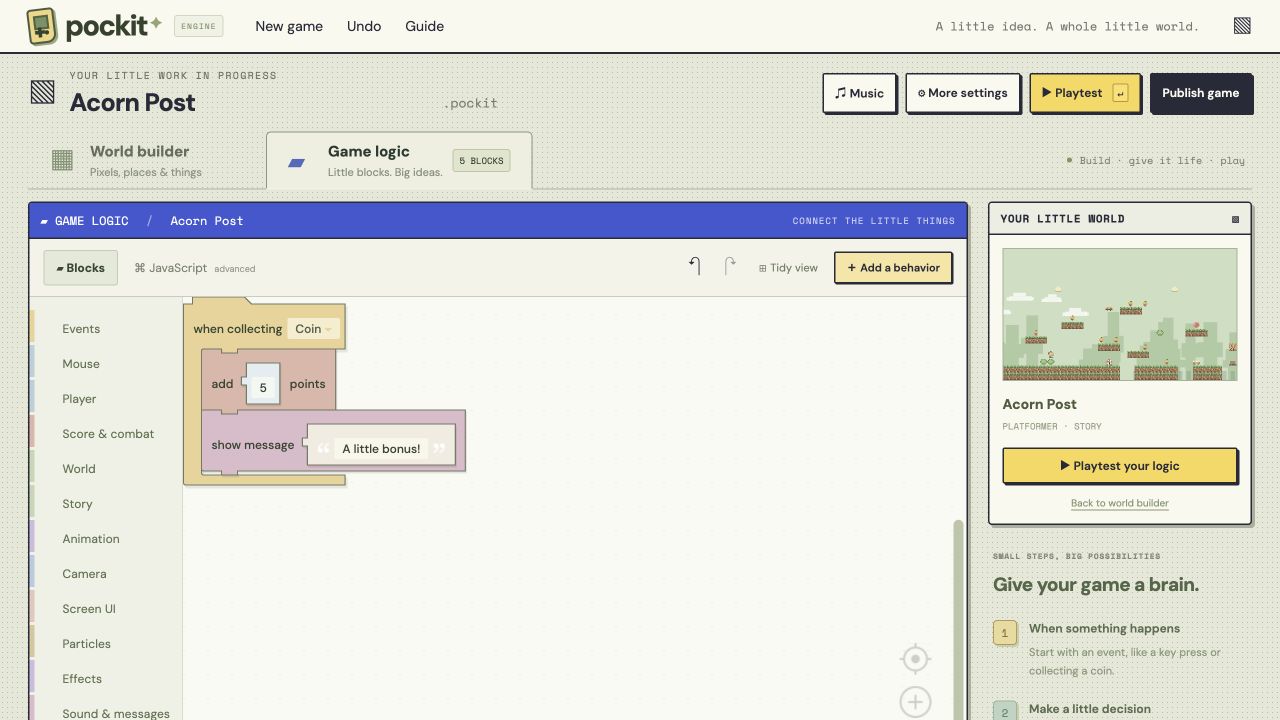Select the Game logic tab
1280x720 pixels.
point(399,161)
